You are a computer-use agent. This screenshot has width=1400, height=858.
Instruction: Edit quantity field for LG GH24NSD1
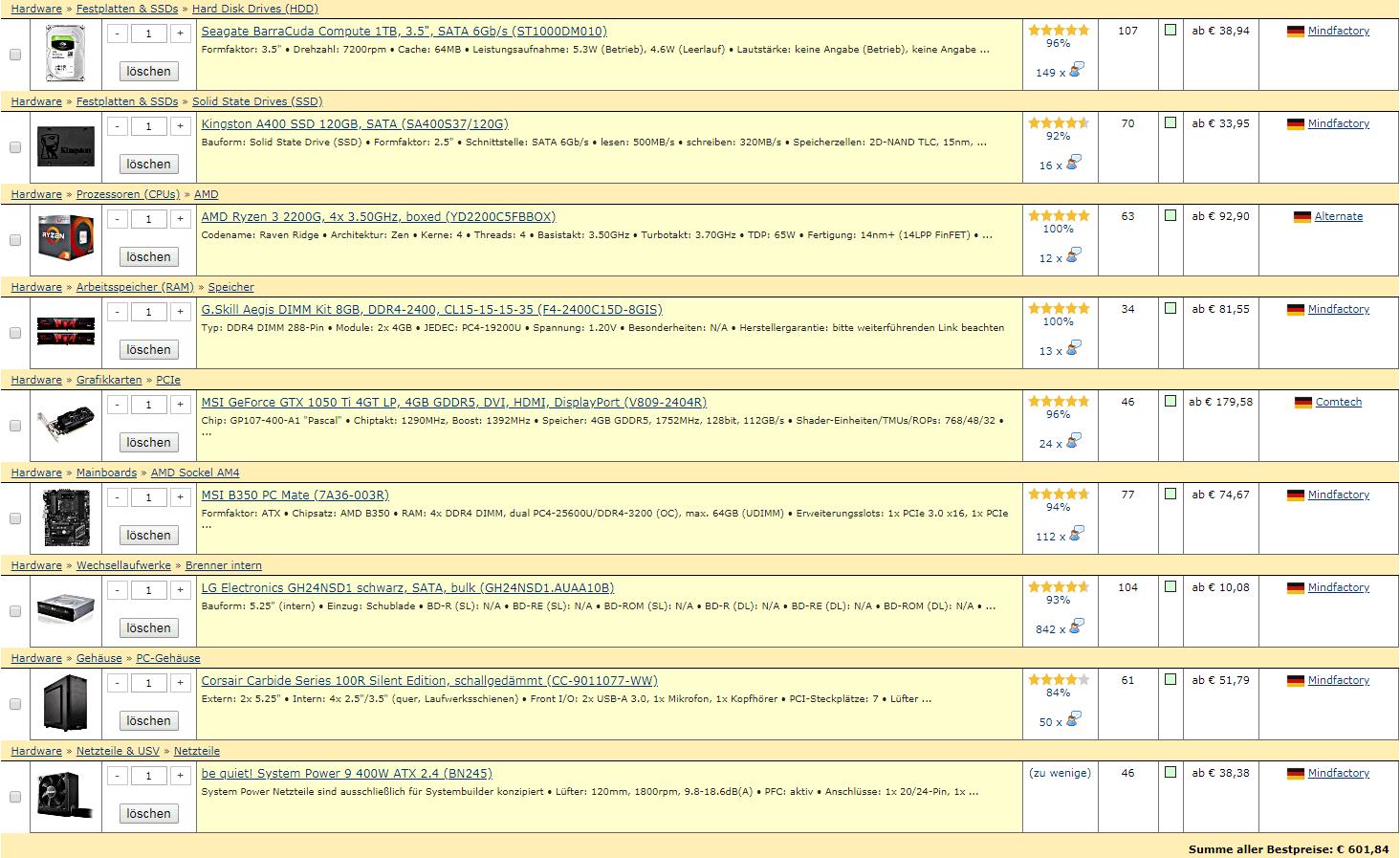(x=148, y=590)
